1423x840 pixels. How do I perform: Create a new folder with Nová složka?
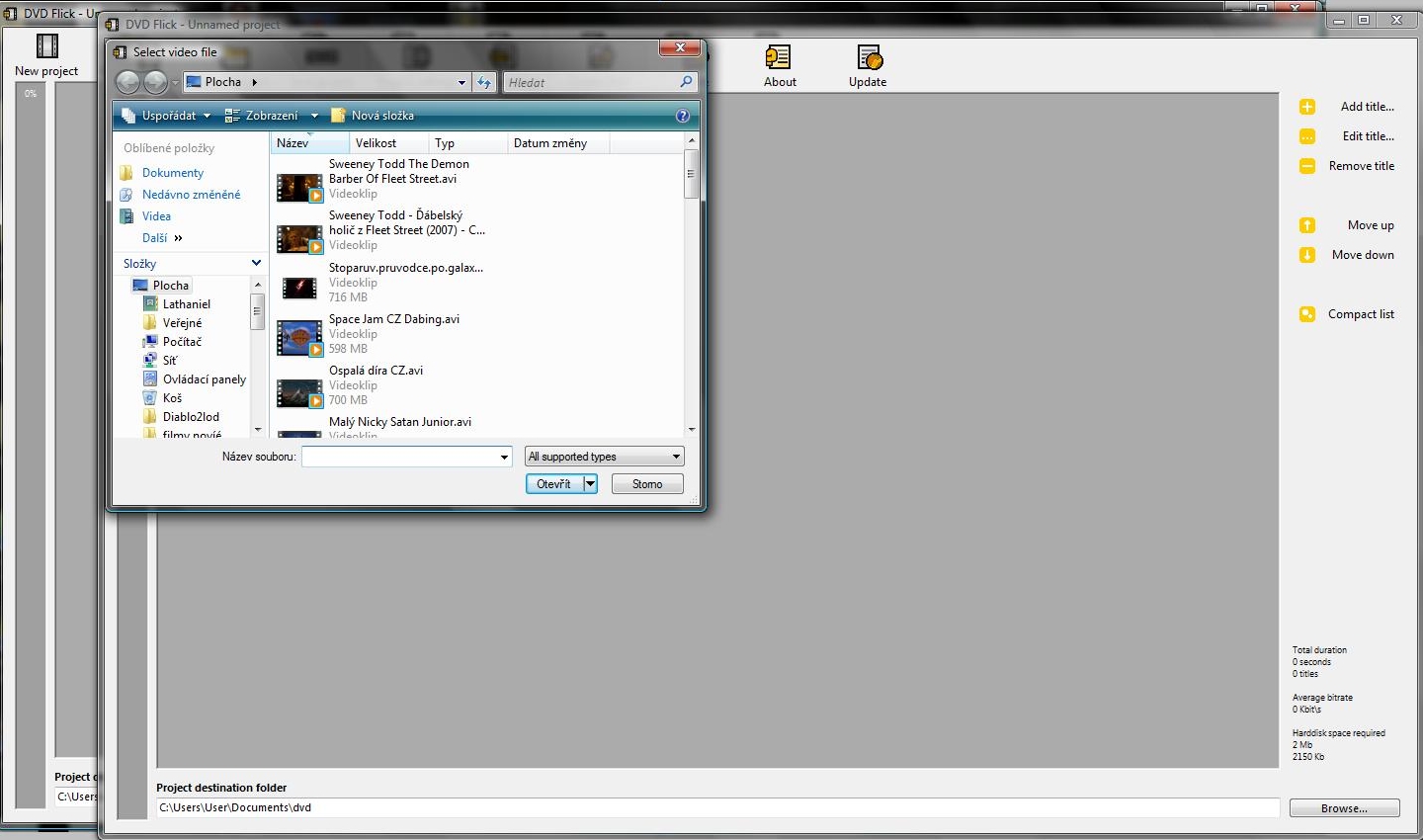click(x=373, y=116)
